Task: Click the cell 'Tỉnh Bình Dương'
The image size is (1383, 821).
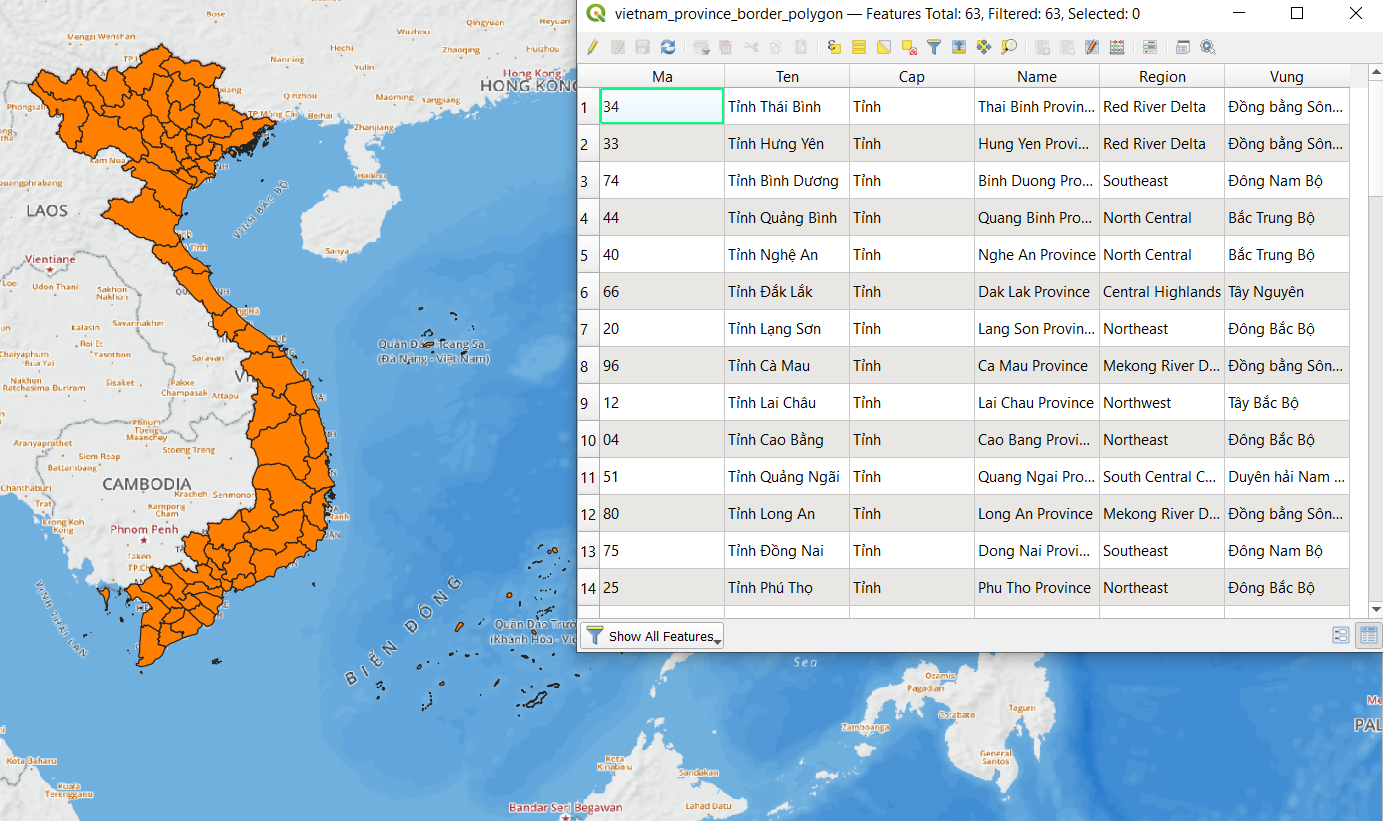Action: pyautogui.click(x=787, y=180)
